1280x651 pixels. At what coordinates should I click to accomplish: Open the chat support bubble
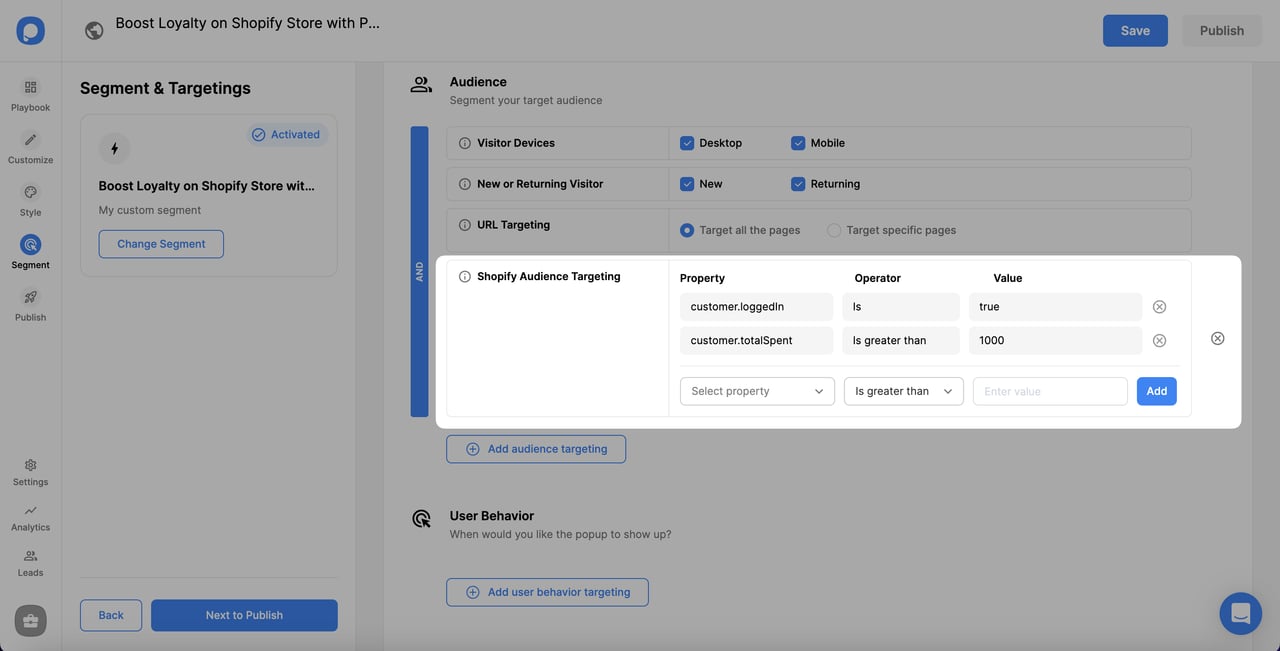coord(1241,613)
